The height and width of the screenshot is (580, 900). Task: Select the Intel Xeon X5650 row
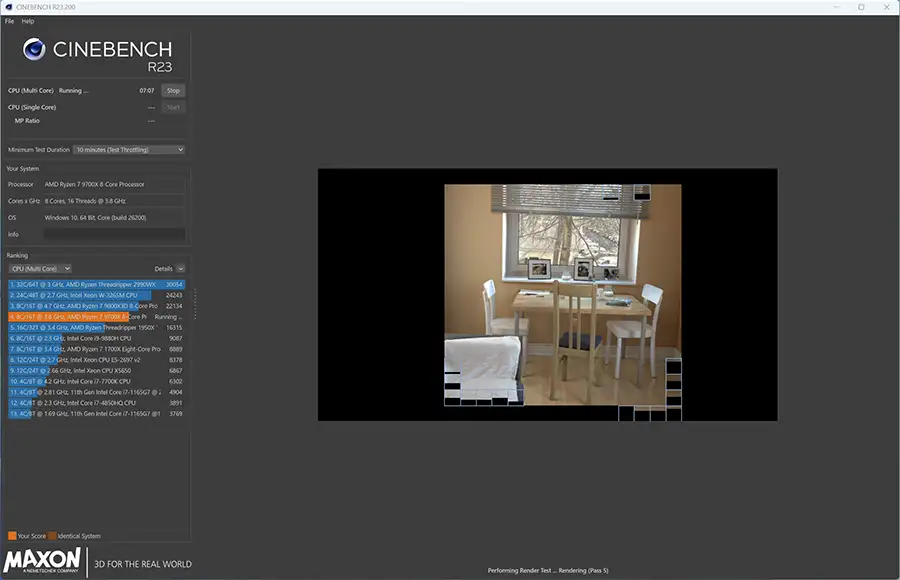pyautogui.click(x=96, y=370)
